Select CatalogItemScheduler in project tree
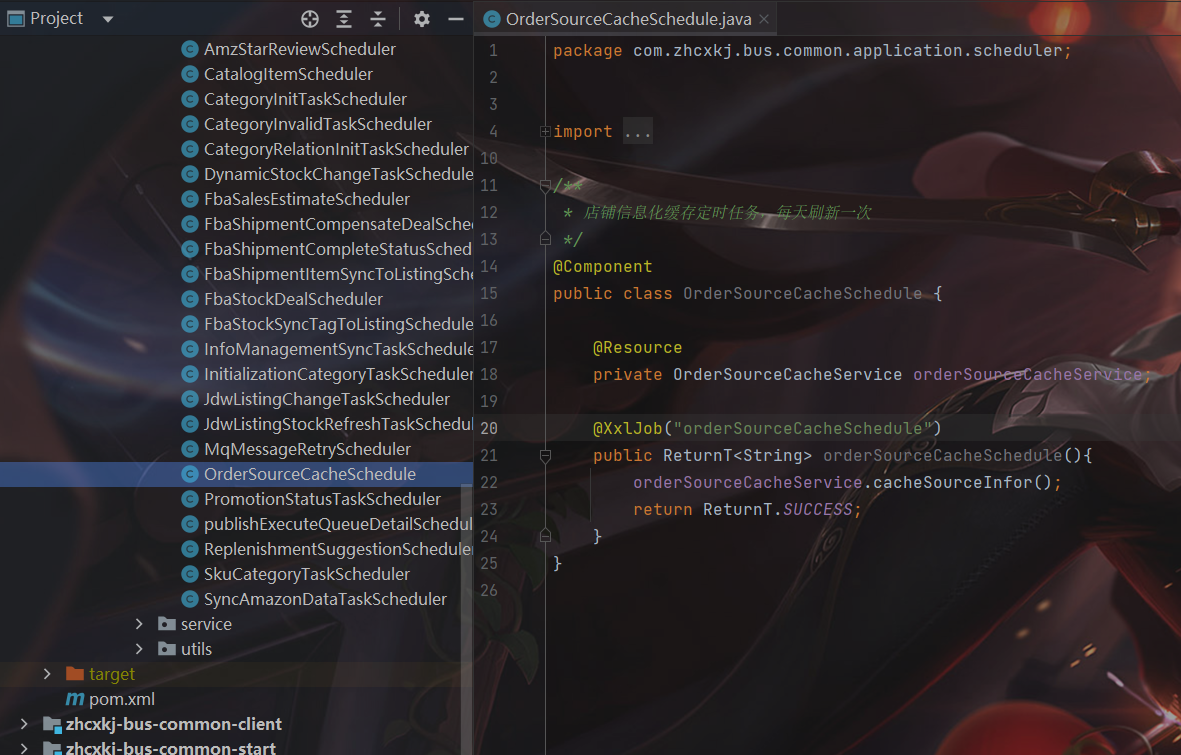This screenshot has width=1181, height=755. point(288,74)
